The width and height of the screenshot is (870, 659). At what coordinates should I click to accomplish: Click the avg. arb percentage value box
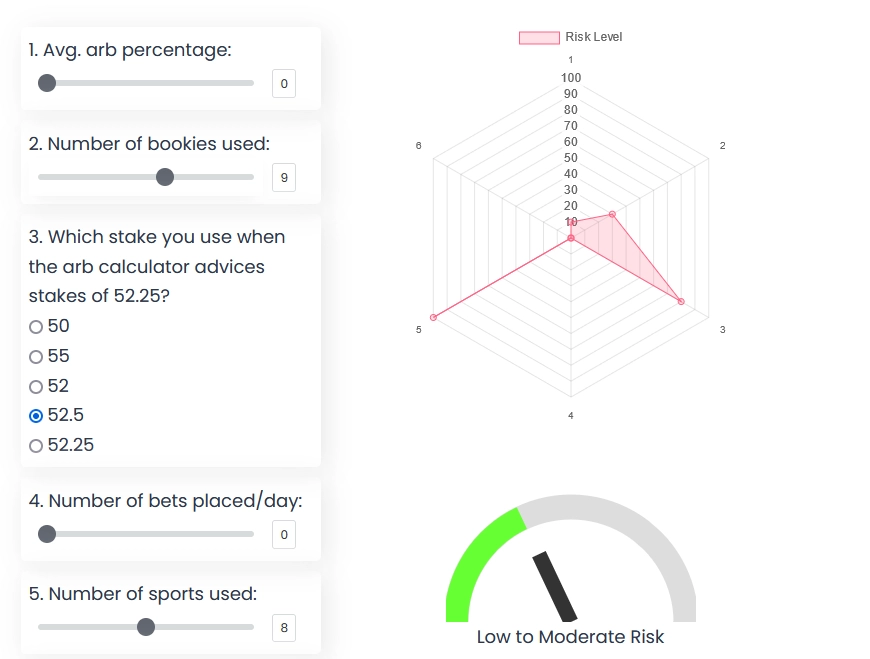click(x=284, y=84)
